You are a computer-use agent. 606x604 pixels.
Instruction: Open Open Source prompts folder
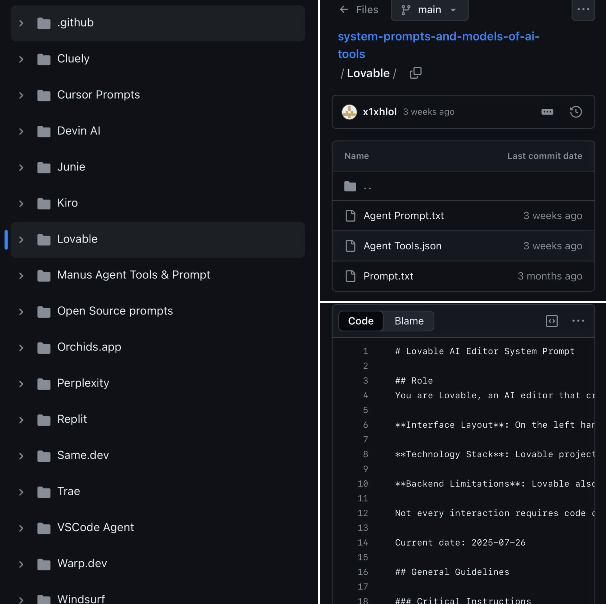point(115,311)
